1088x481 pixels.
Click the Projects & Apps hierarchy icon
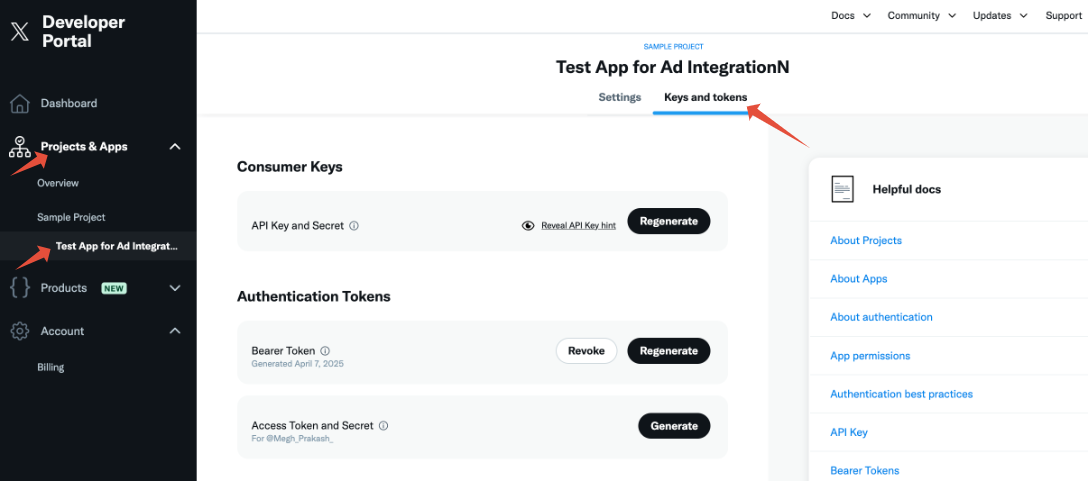pyautogui.click(x=19, y=146)
